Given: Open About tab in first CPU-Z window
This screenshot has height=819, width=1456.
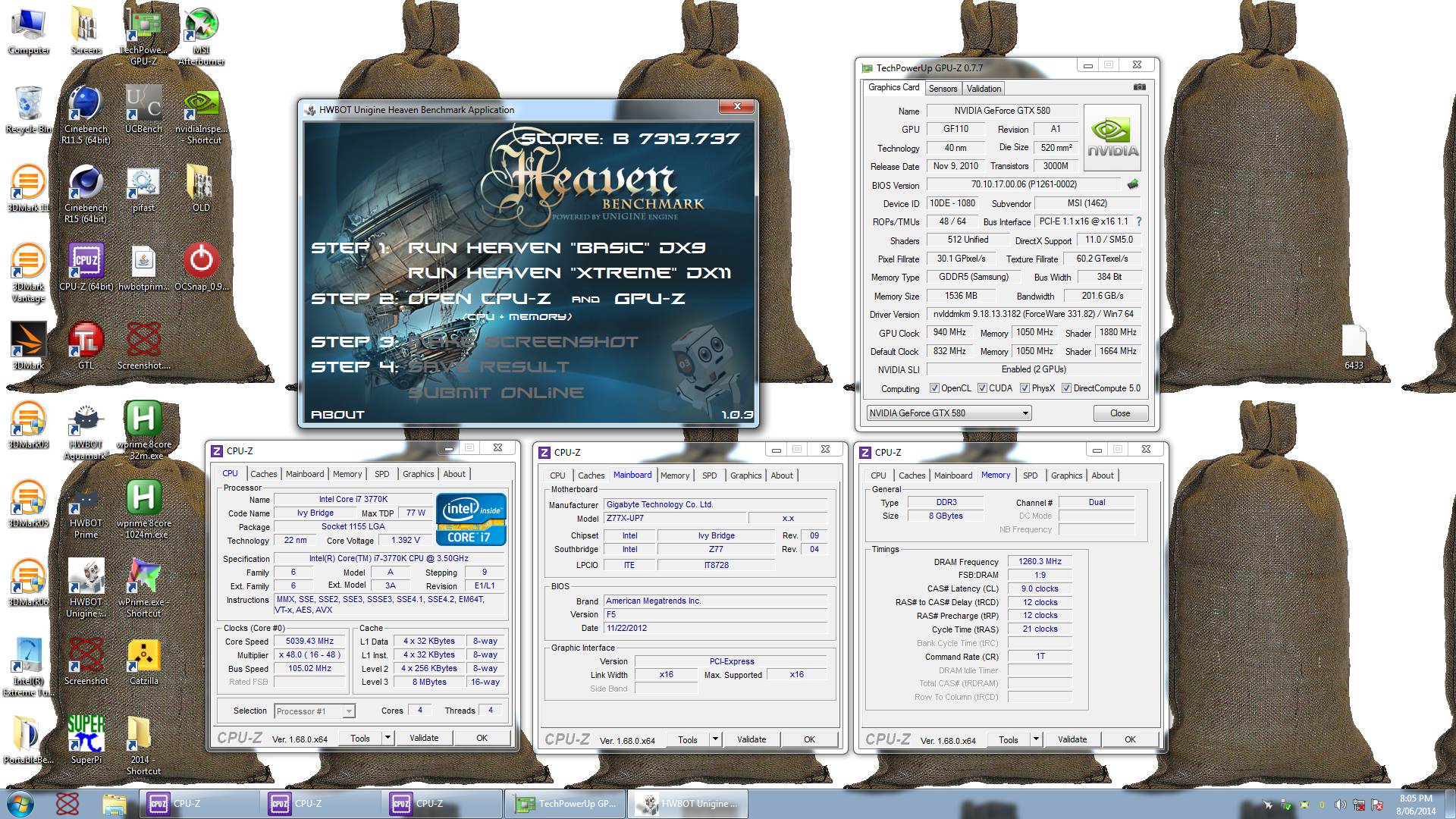Looking at the screenshot, I should point(454,474).
